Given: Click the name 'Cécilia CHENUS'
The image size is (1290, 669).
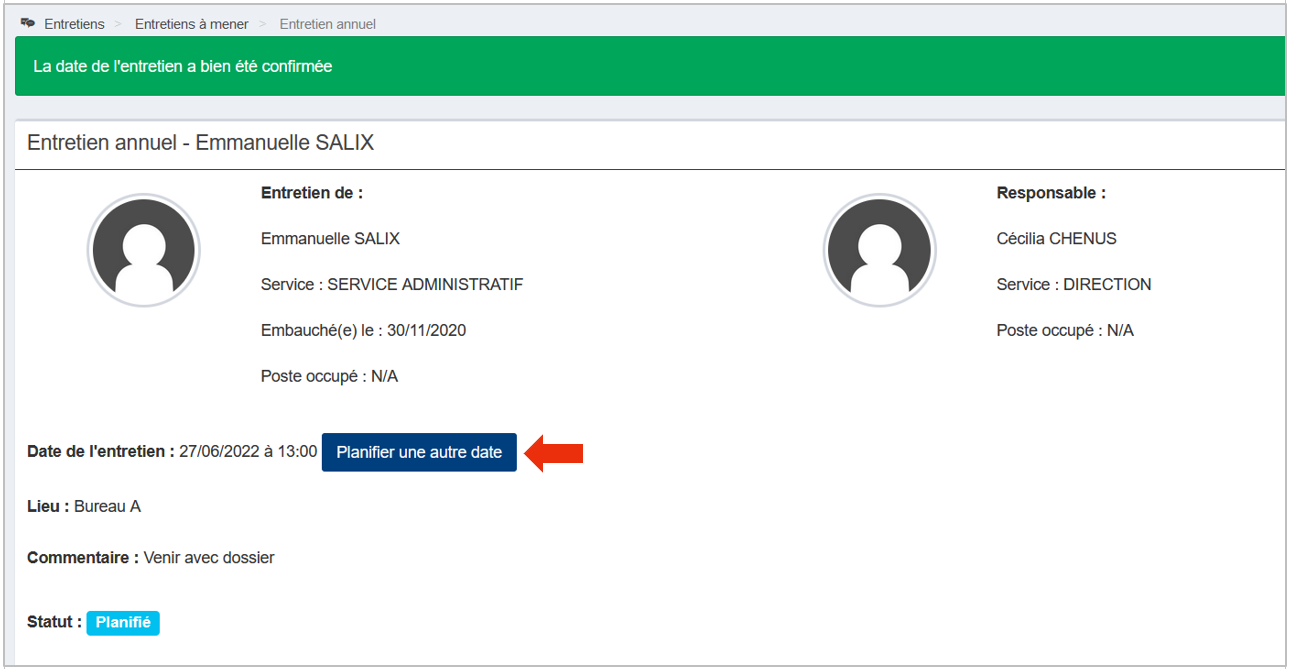Looking at the screenshot, I should pos(1057,239).
